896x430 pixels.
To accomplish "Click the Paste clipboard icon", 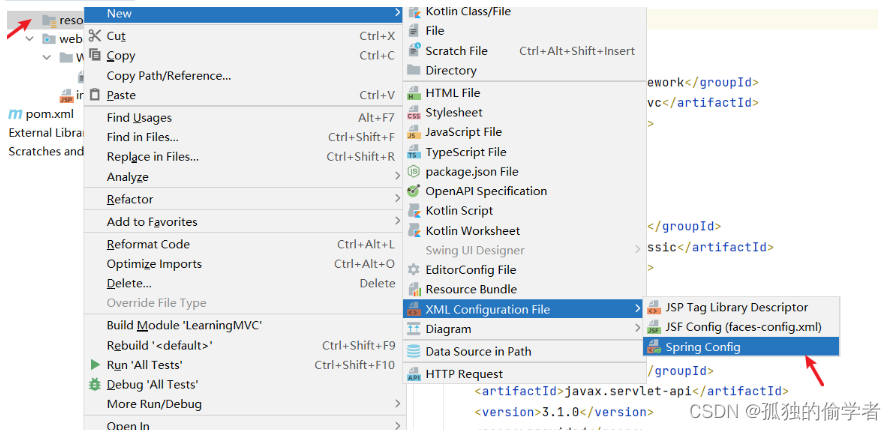I will click(95, 94).
